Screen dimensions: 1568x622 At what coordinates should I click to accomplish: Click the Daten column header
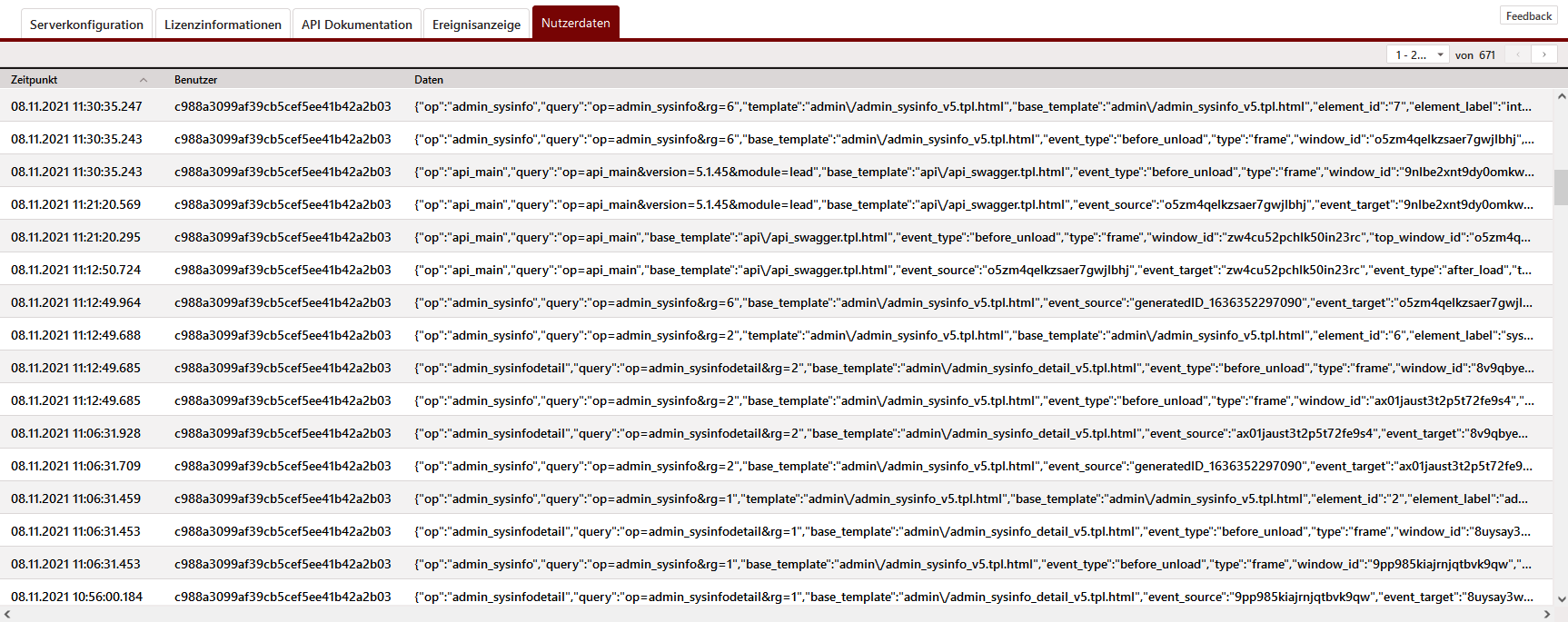click(x=429, y=80)
